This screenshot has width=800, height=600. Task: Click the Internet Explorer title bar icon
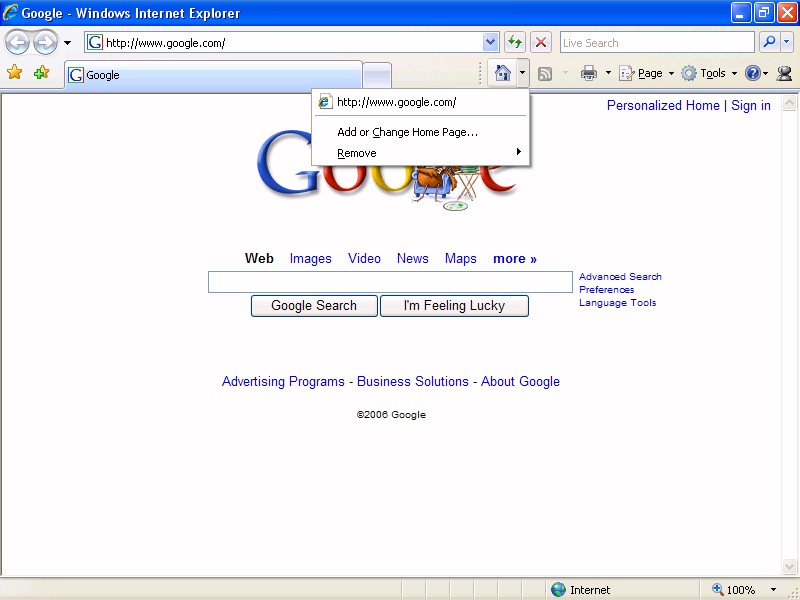pos(10,12)
